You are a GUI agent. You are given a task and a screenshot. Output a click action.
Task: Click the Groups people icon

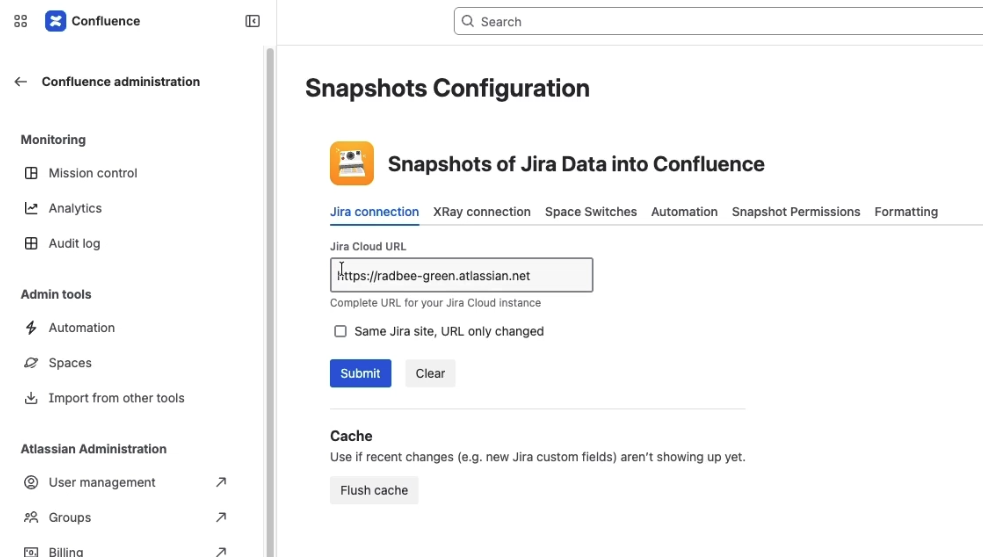coord(31,517)
